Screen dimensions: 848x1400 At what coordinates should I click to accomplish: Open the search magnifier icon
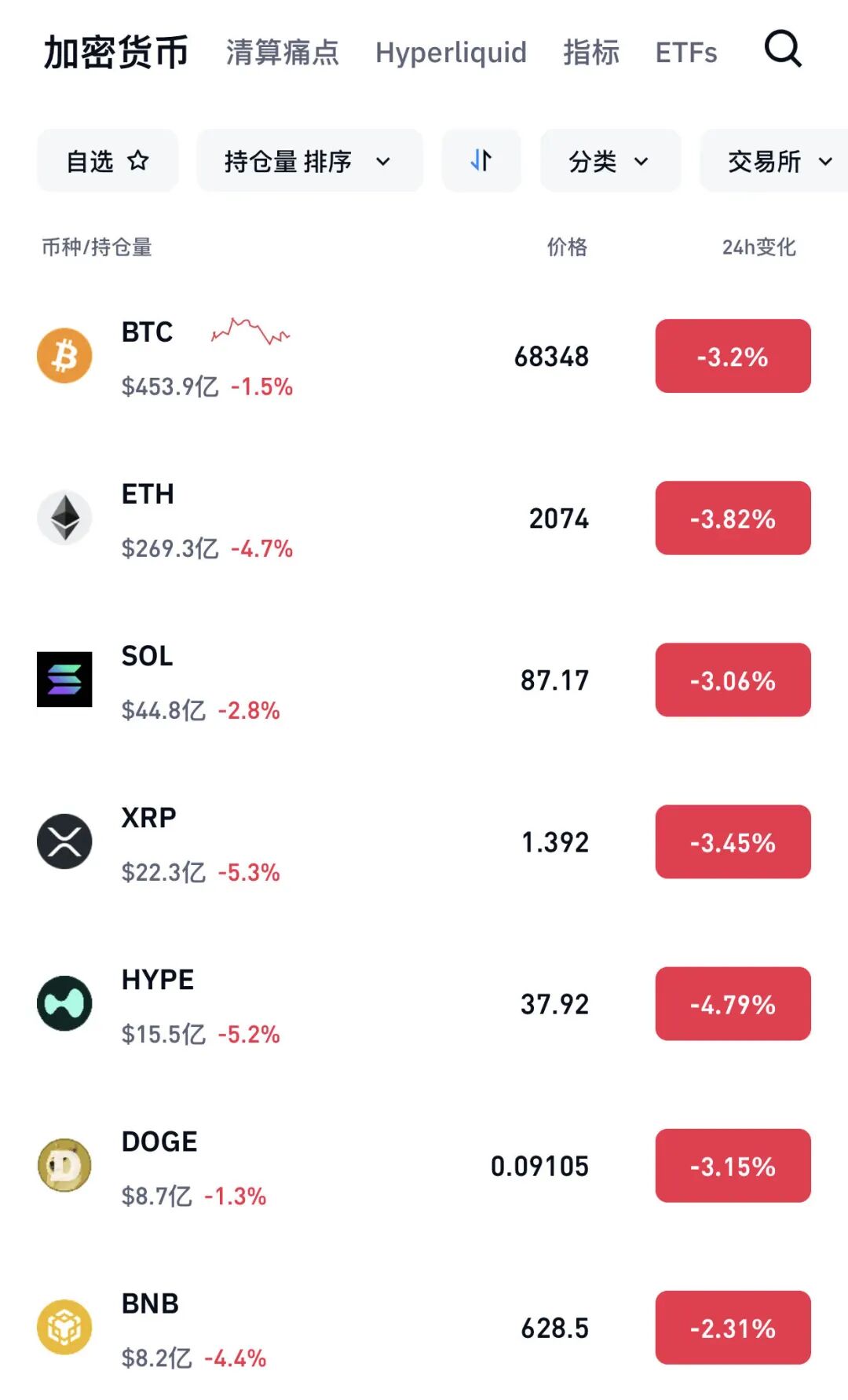(783, 50)
